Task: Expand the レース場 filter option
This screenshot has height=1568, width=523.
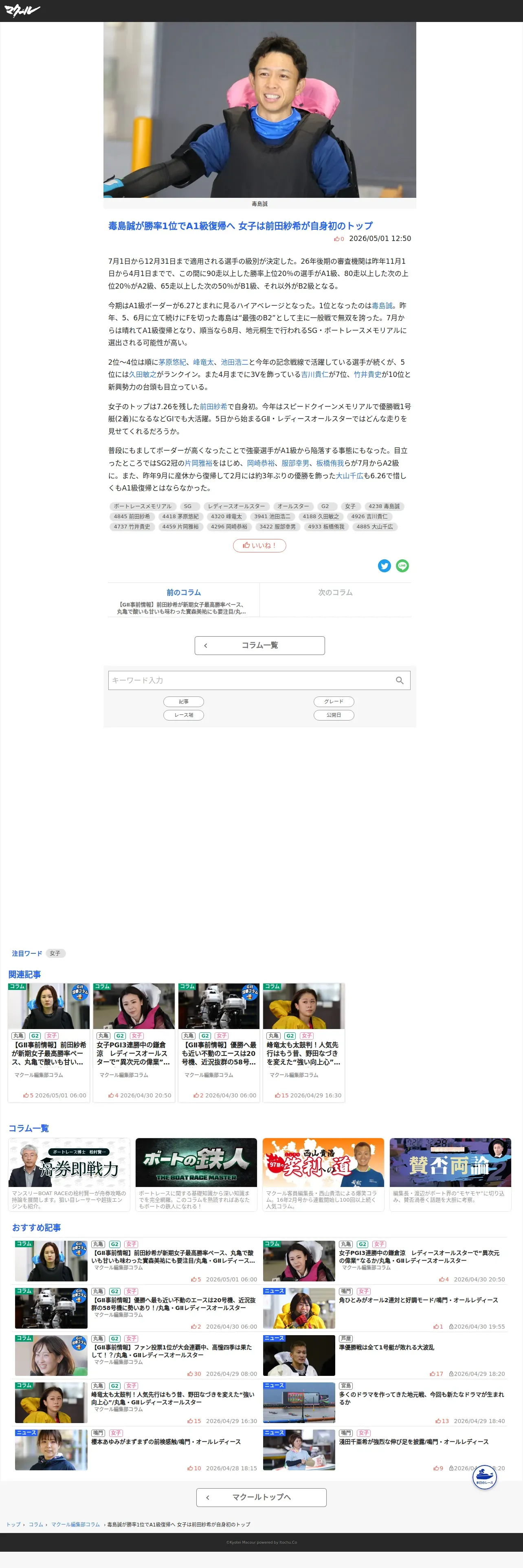Action: tap(183, 715)
